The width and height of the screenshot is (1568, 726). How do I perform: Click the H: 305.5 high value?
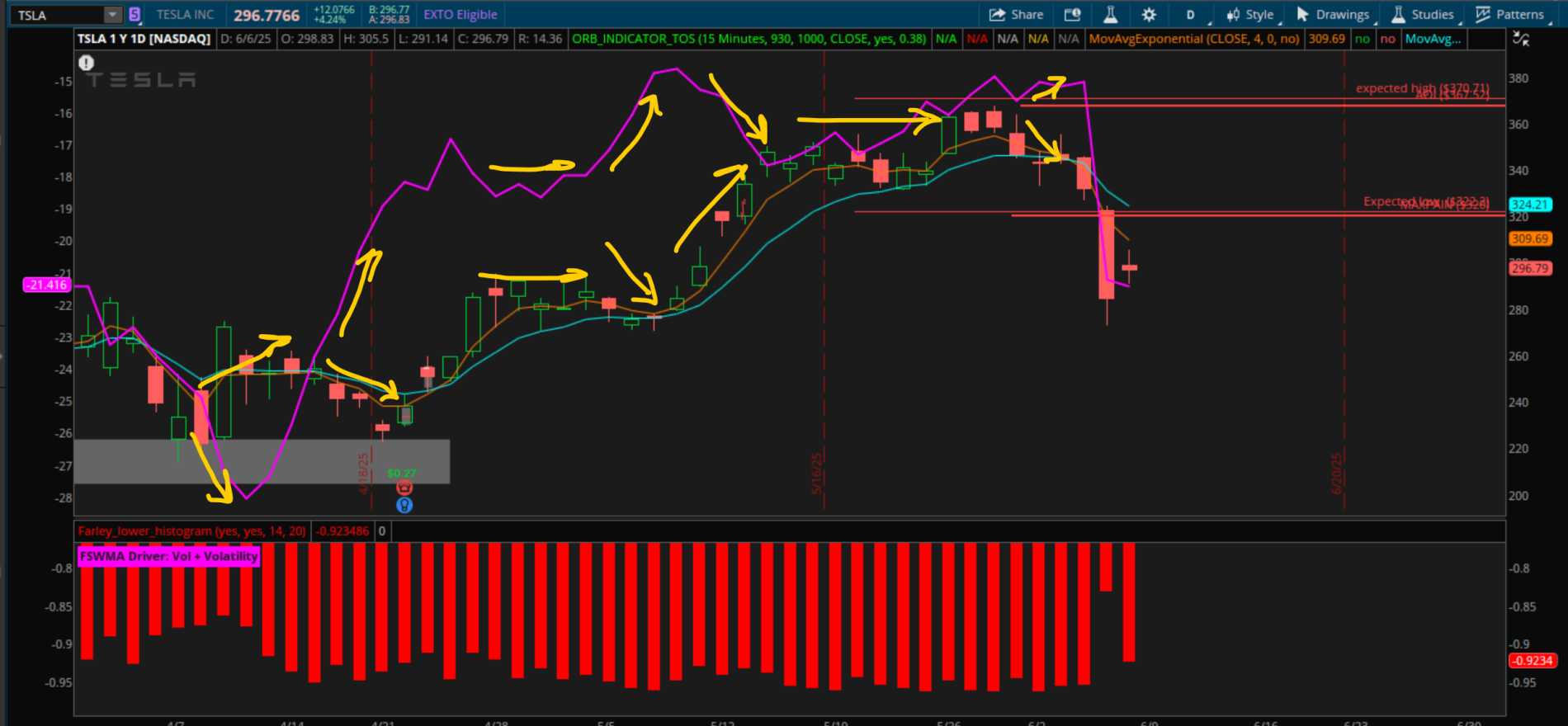click(366, 39)
